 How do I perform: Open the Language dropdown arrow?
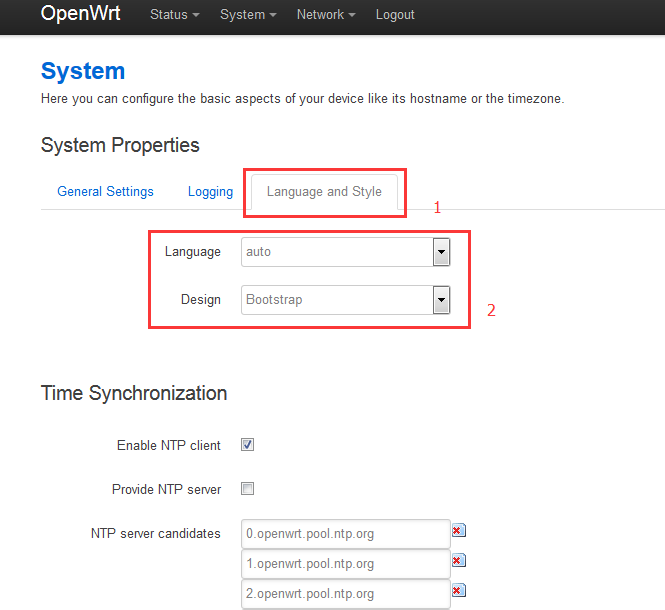(x=441, y=252)
